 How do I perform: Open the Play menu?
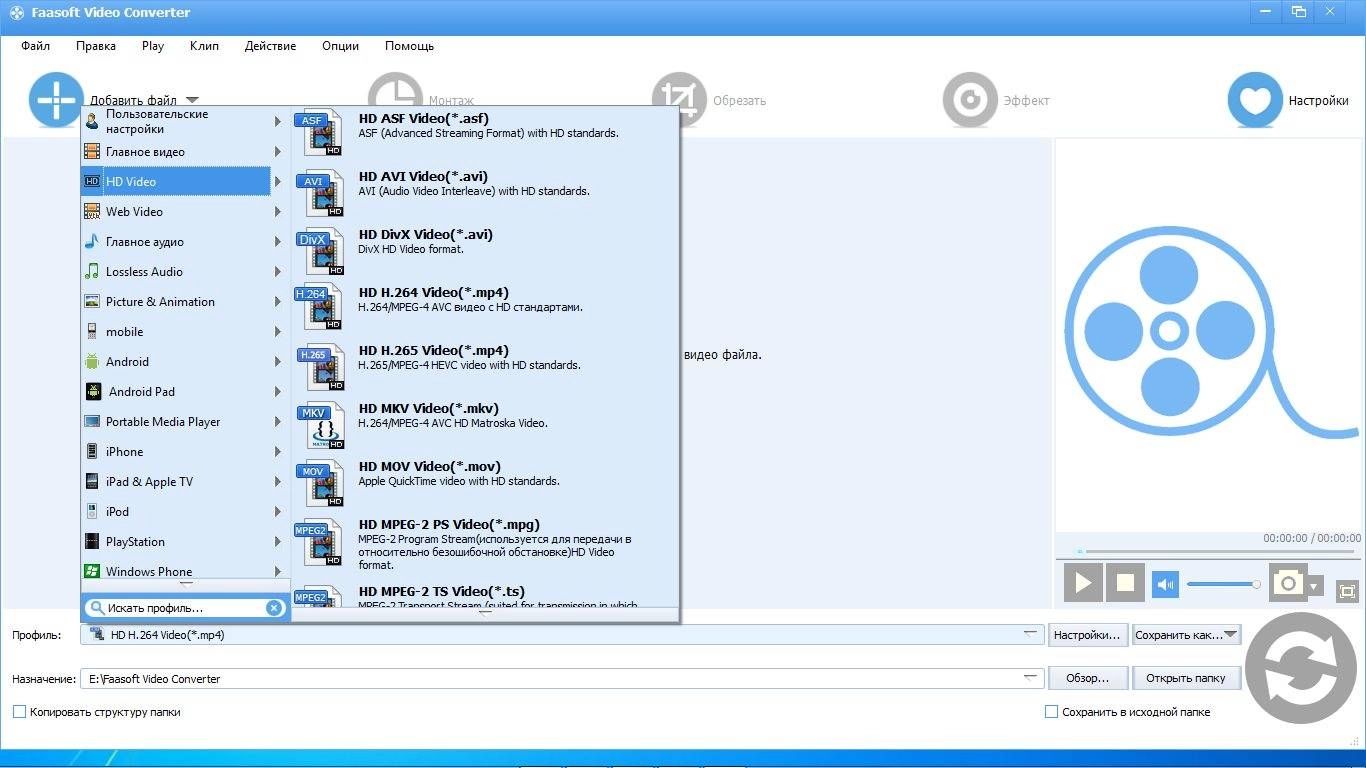[153, 46]
